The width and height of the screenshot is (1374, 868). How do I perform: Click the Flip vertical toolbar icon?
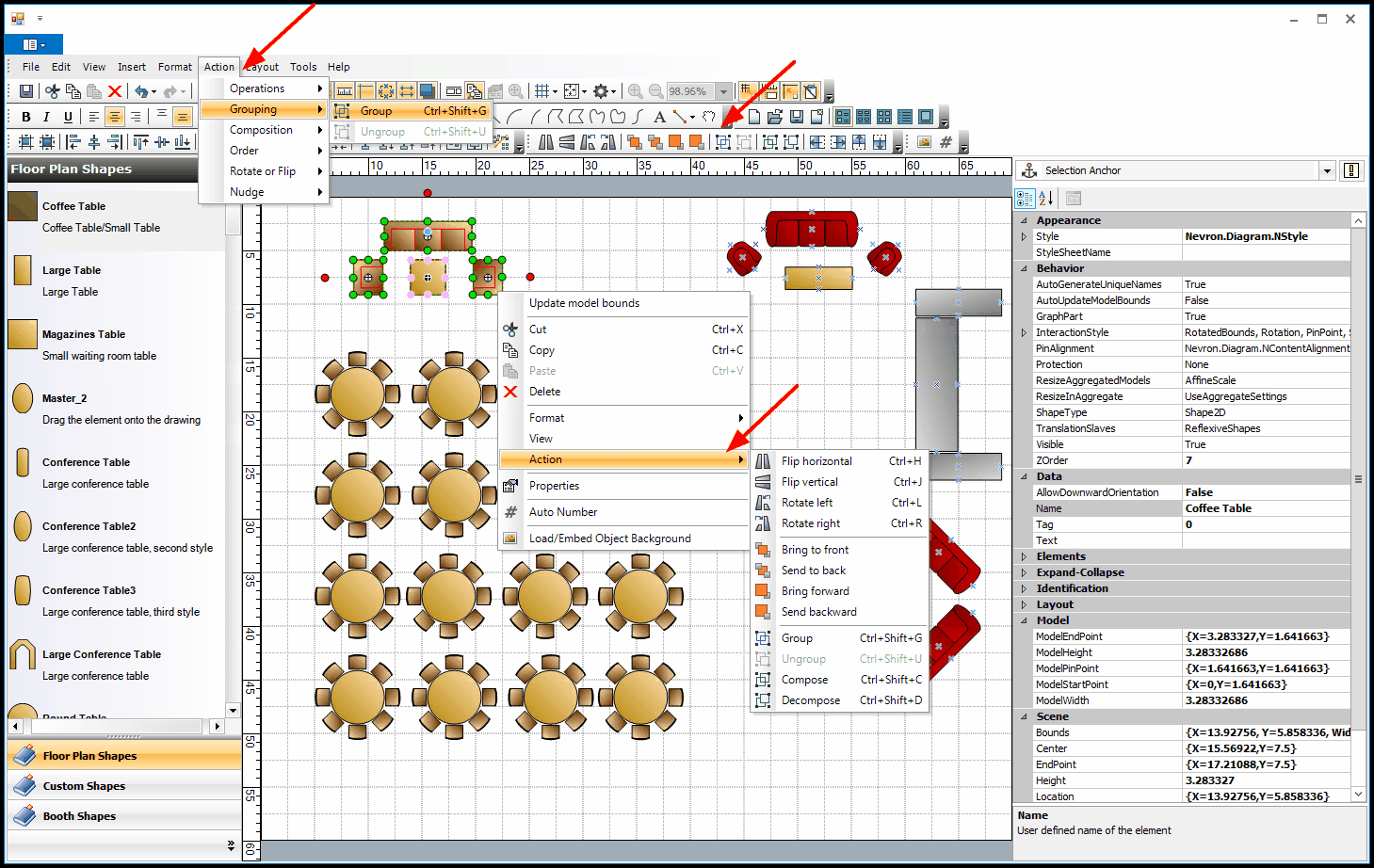567,142
